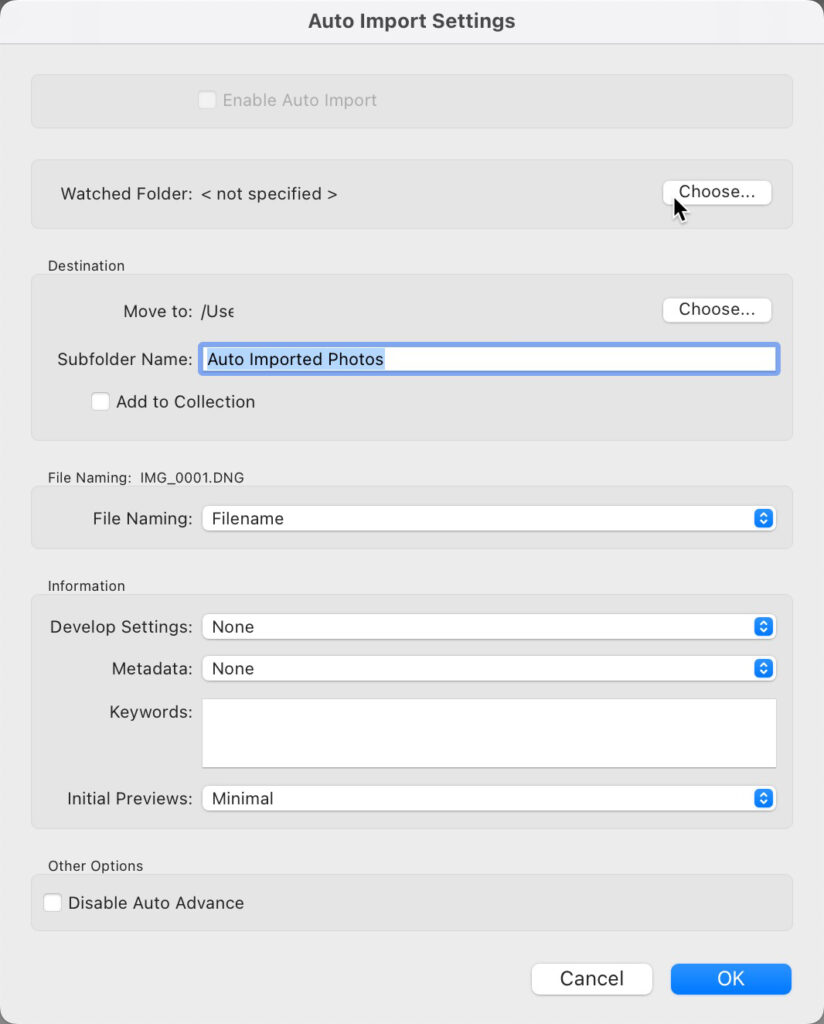Open the Develop Settings dropdown

coord(488,627)
